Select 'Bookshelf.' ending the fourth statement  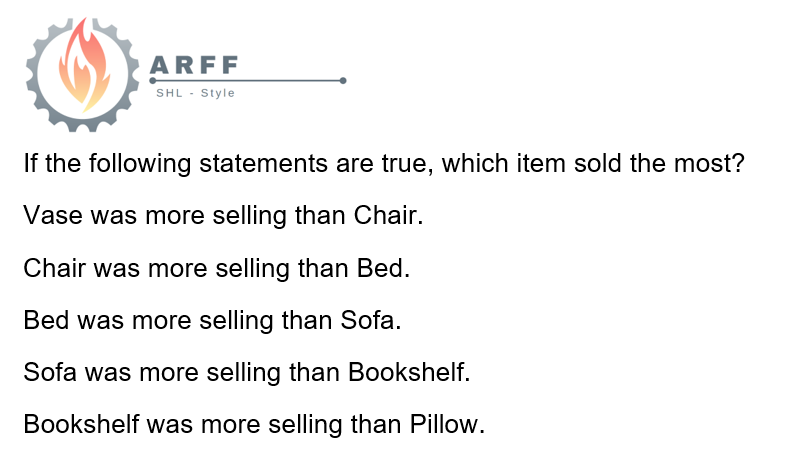point(409,372)
